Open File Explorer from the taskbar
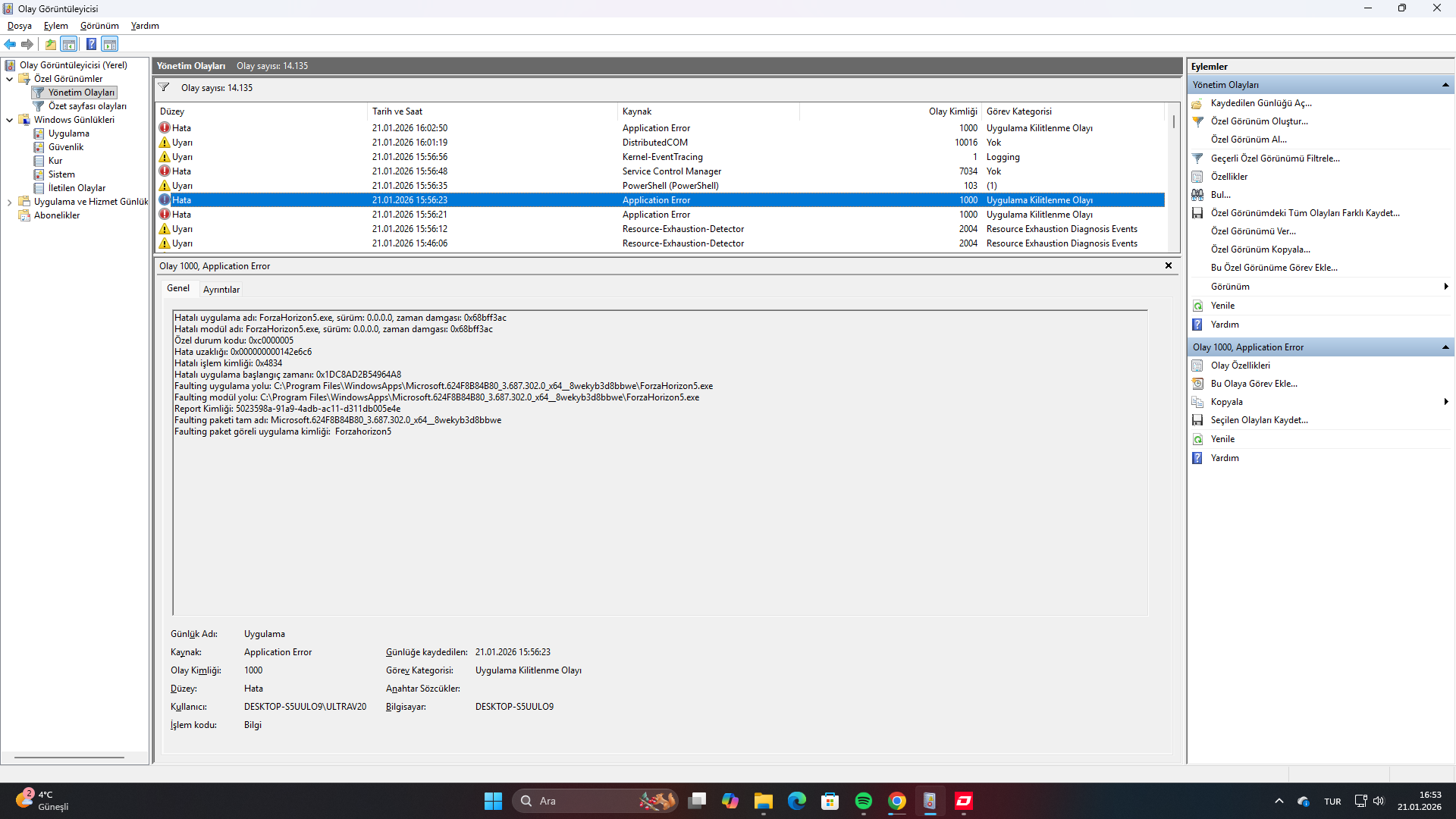Viewport: 1456px width, 819px height. (x=764, y=801)
